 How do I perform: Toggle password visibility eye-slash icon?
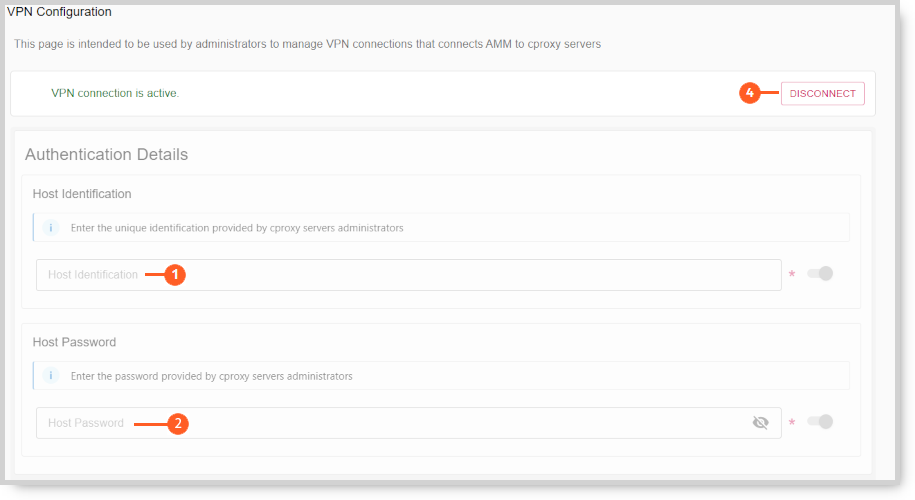760,422
